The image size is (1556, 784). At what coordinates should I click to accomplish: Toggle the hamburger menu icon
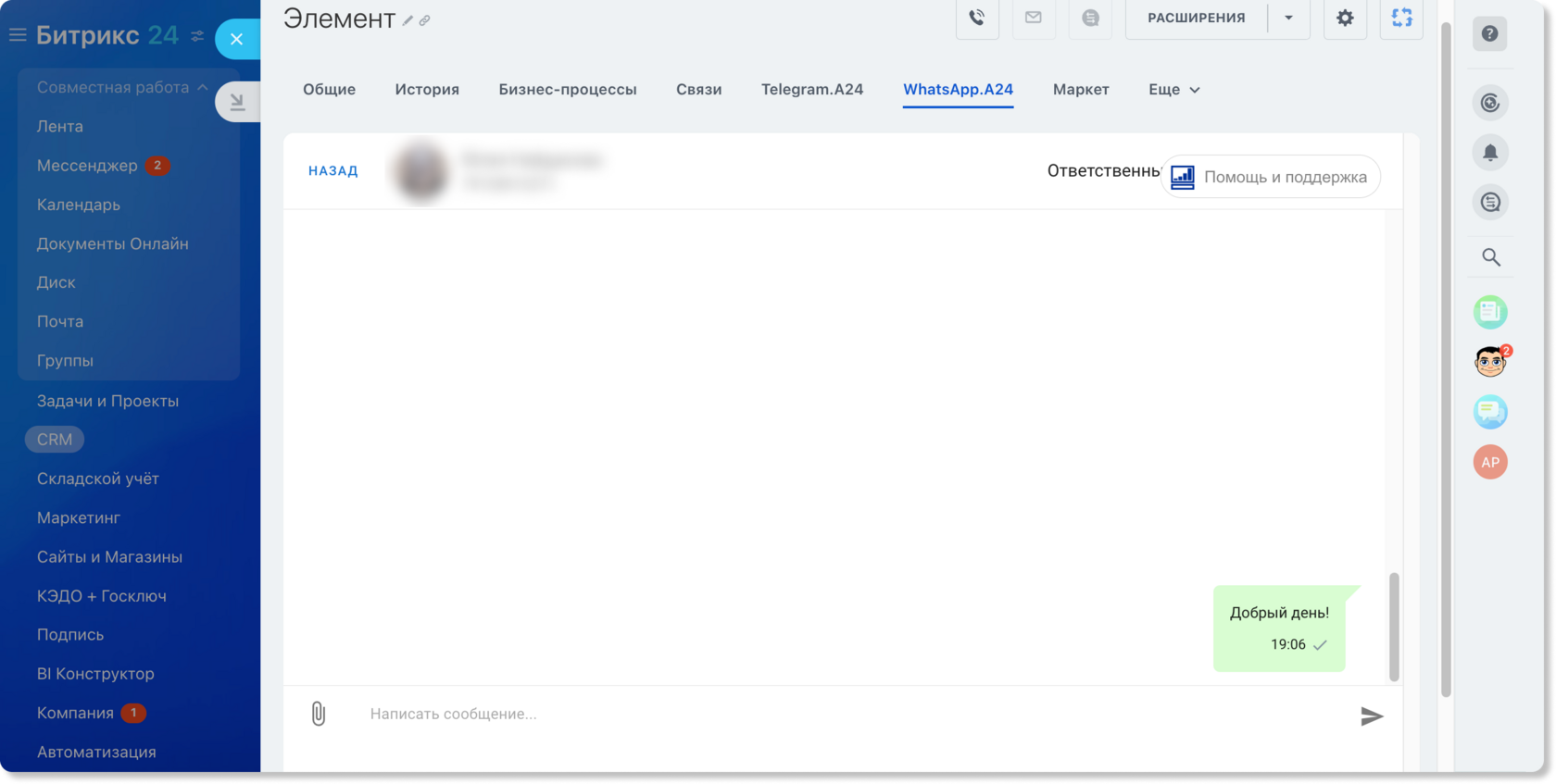coord(18,35)
